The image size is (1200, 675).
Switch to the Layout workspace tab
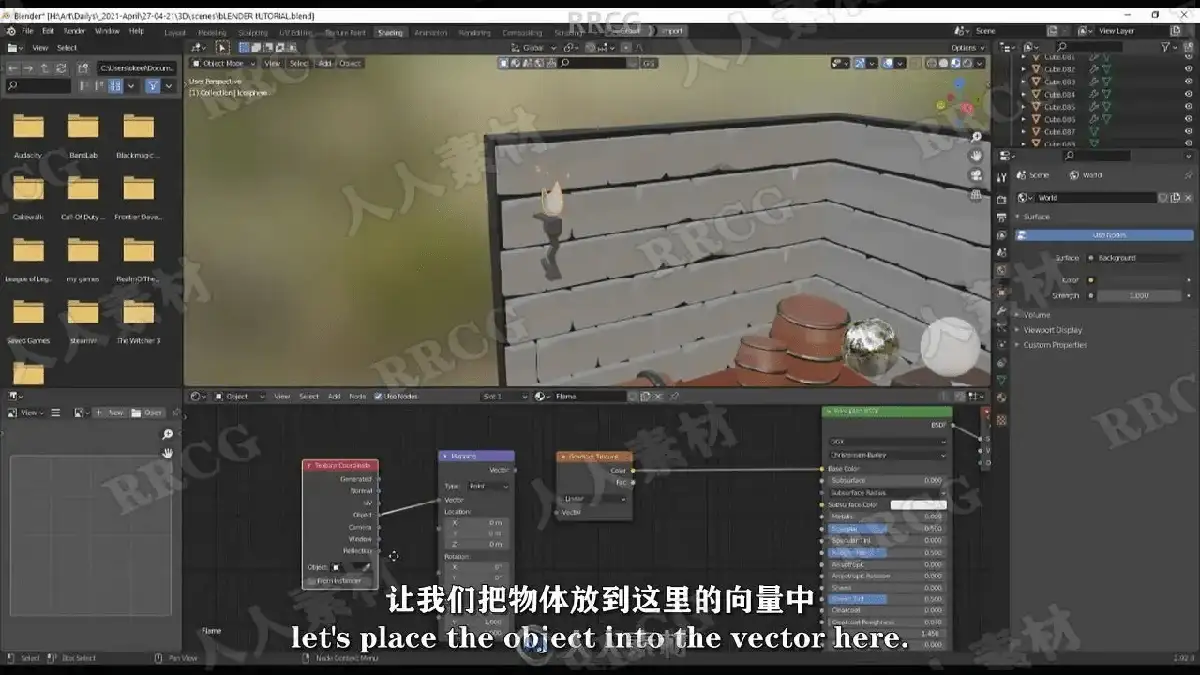tap(175, 31)
